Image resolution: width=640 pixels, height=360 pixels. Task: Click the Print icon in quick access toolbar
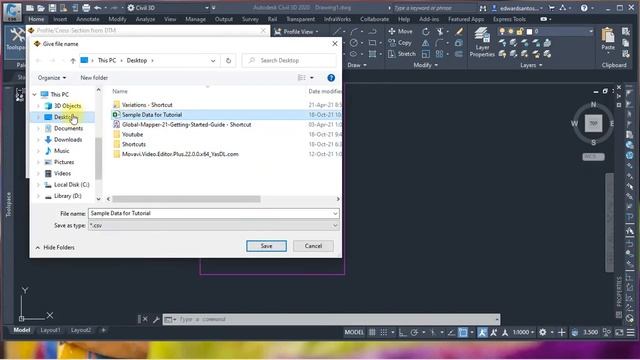pyautogui.click(x=86, y=8)
